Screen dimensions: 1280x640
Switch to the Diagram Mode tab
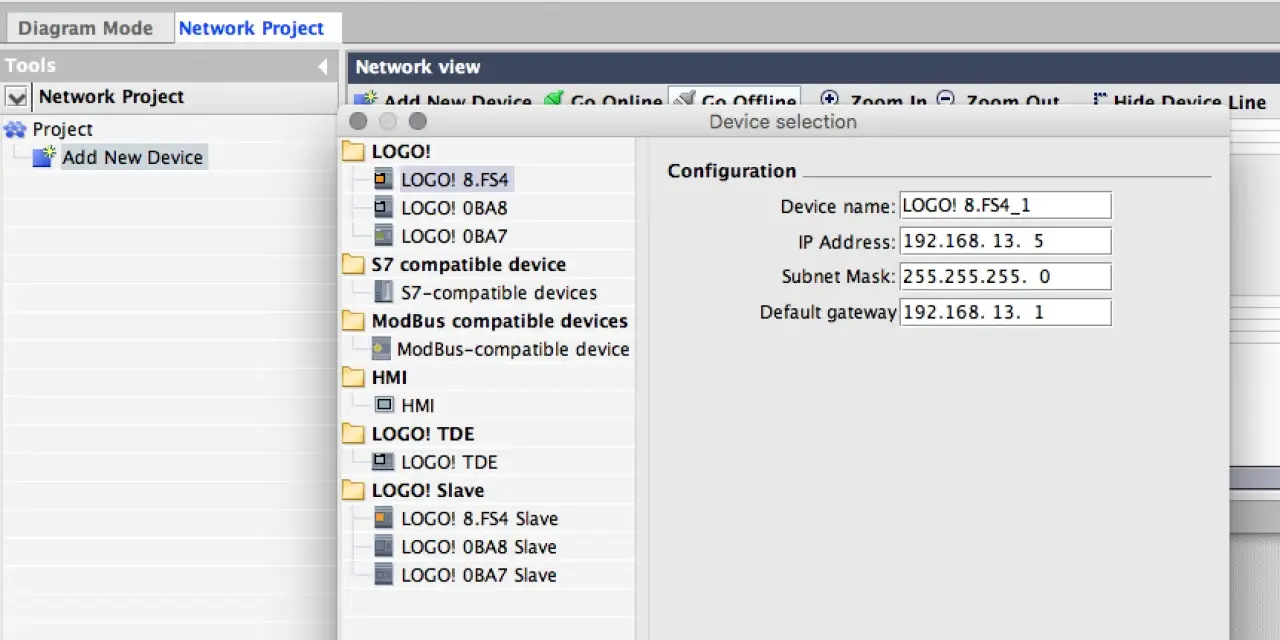86,28
